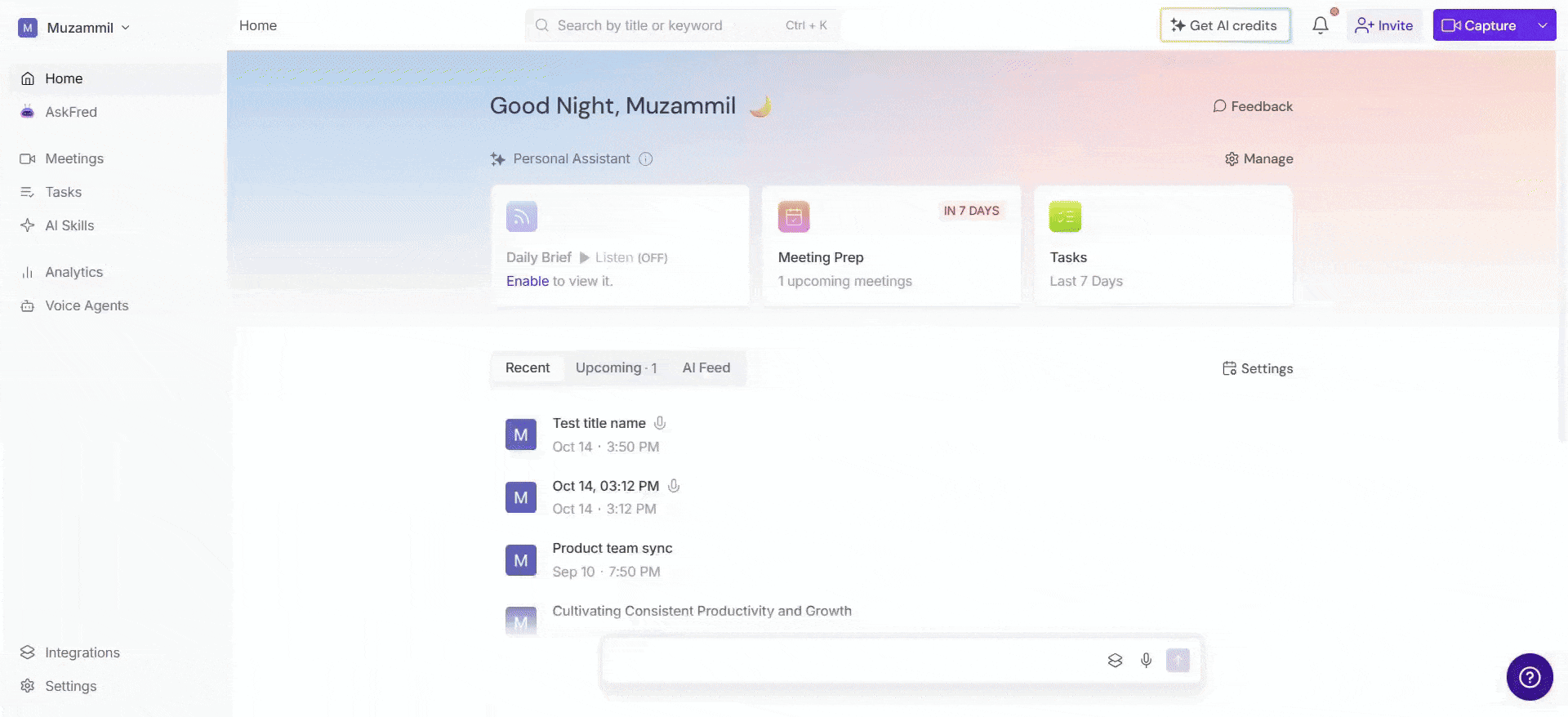Click the M avatar for Test title name
The width and height of the screenshot is (1568, 717).
(x=521, y=434)
